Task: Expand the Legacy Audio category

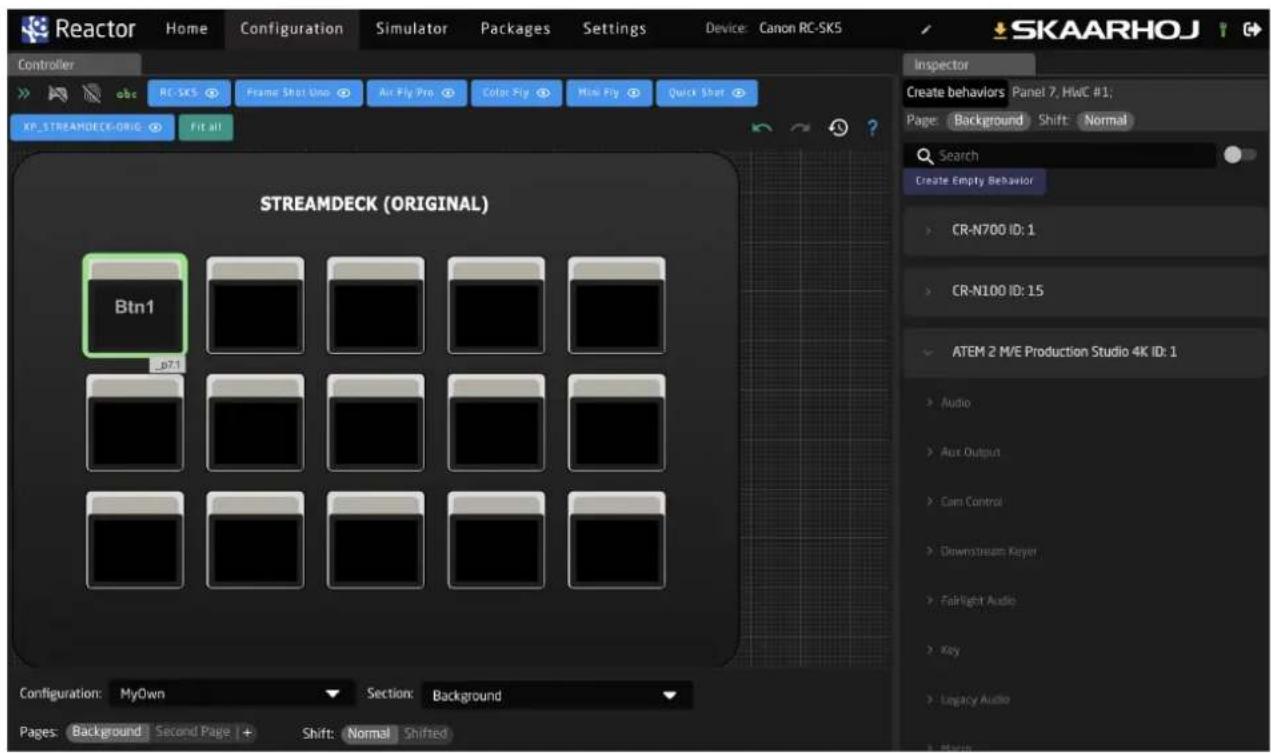Action: pos(966,699)
